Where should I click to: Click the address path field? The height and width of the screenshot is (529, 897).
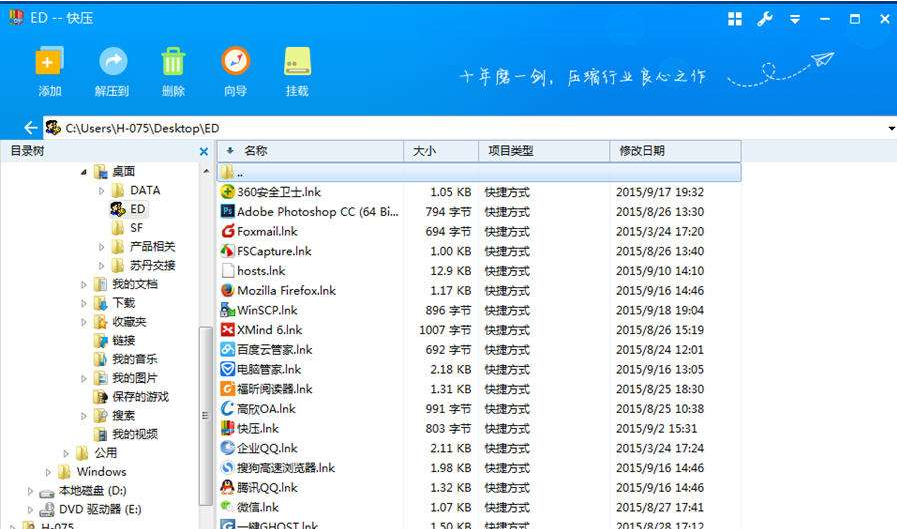pyautogui.click(x=465, y=128)
